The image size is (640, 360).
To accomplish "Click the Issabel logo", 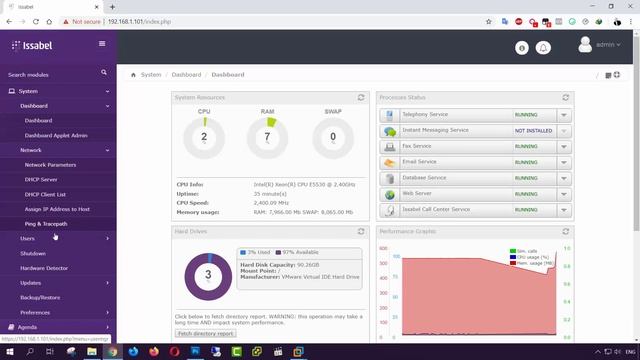I will (32, 45).
